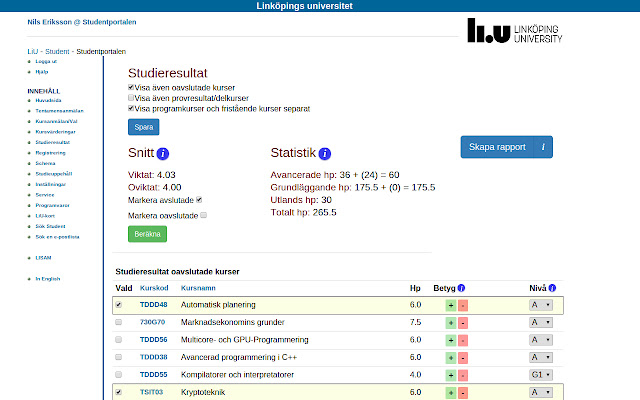Click plus for Marknadsekonomins grunder

tap(451, 323)
